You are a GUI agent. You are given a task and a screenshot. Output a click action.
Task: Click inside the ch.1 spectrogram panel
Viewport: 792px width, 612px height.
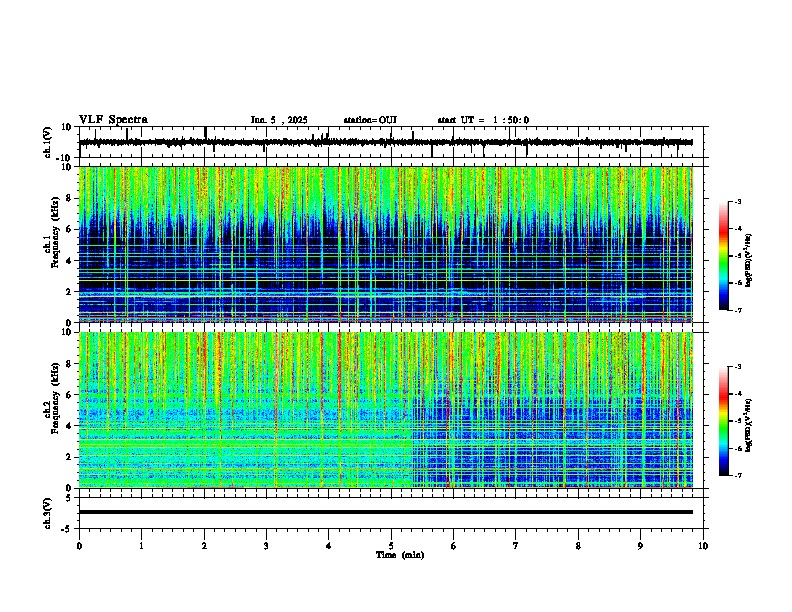pyautogui.click(x=391, y=244)
